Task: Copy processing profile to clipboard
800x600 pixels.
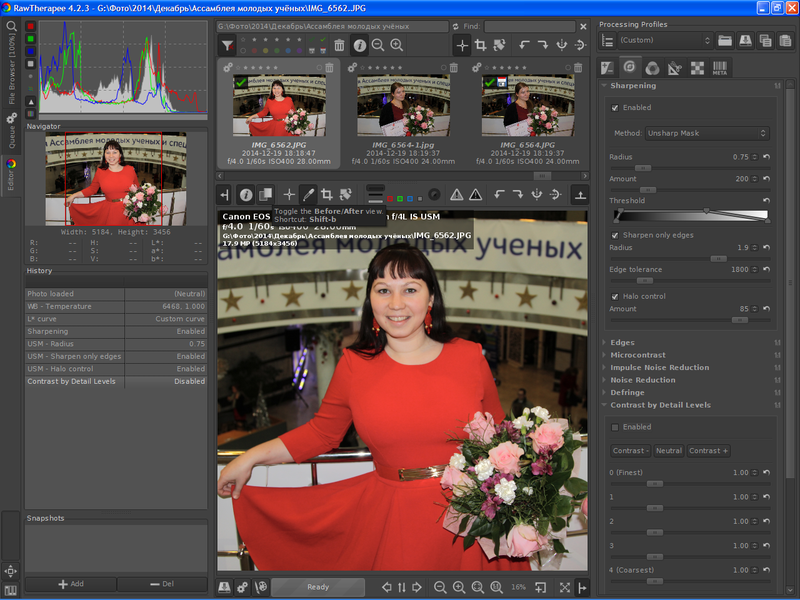Action: (x=765, y=40)
